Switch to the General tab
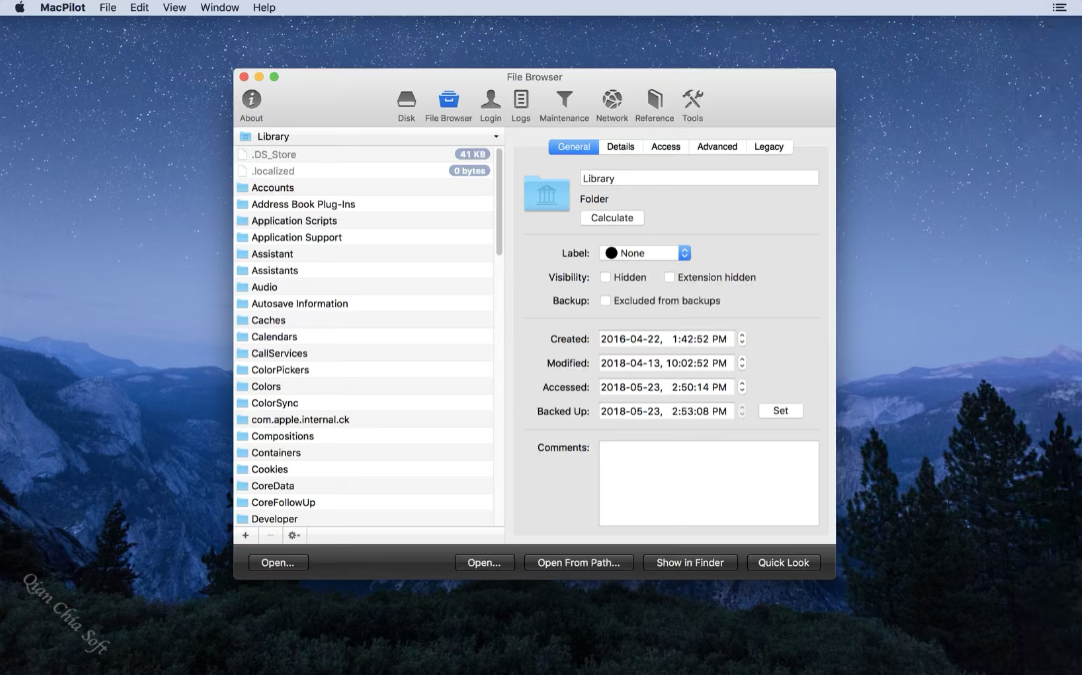This screenshot has width=1082, height=675. coord(573,147)
